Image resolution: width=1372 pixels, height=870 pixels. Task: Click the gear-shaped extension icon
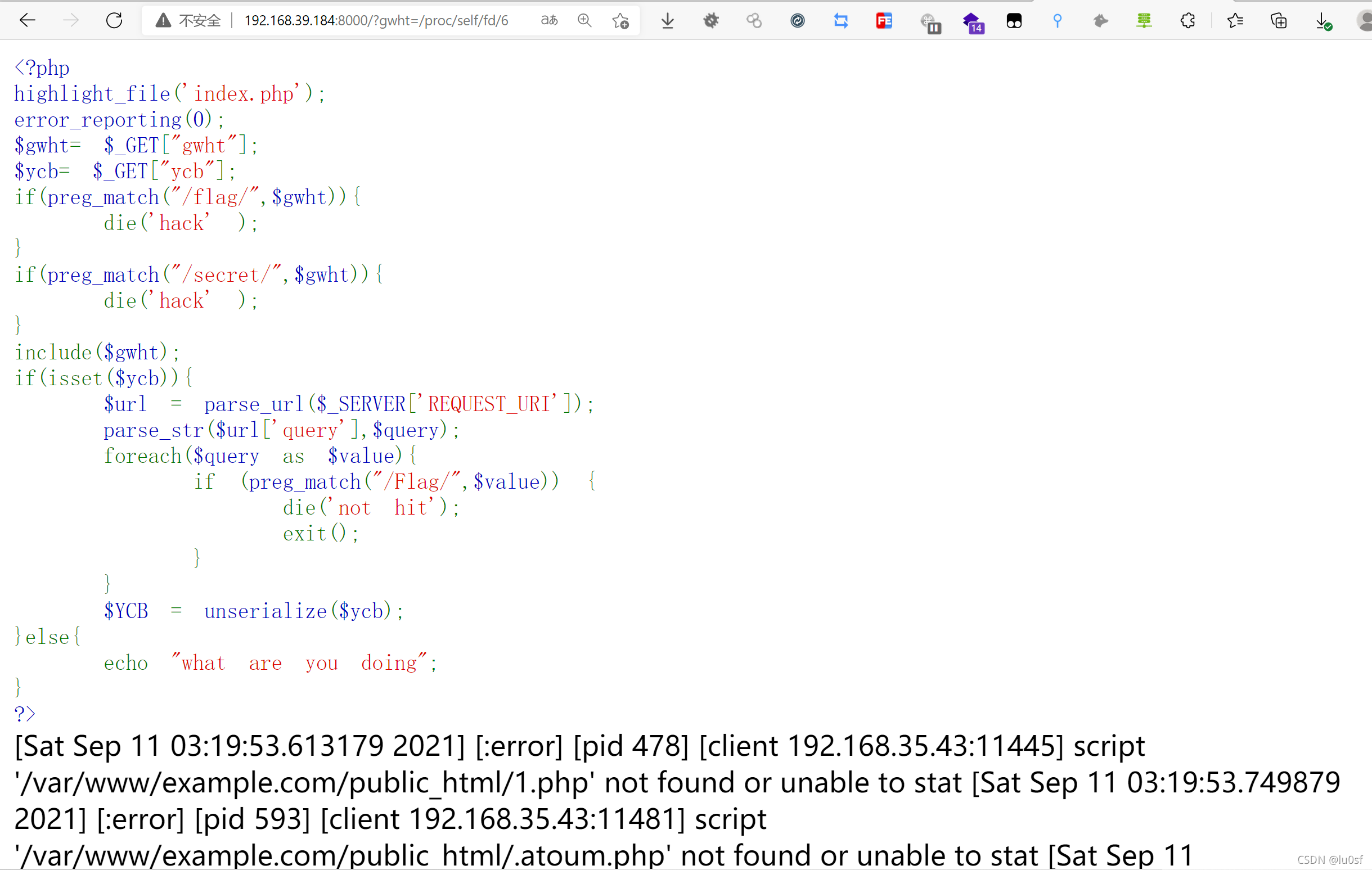(710, 21)
